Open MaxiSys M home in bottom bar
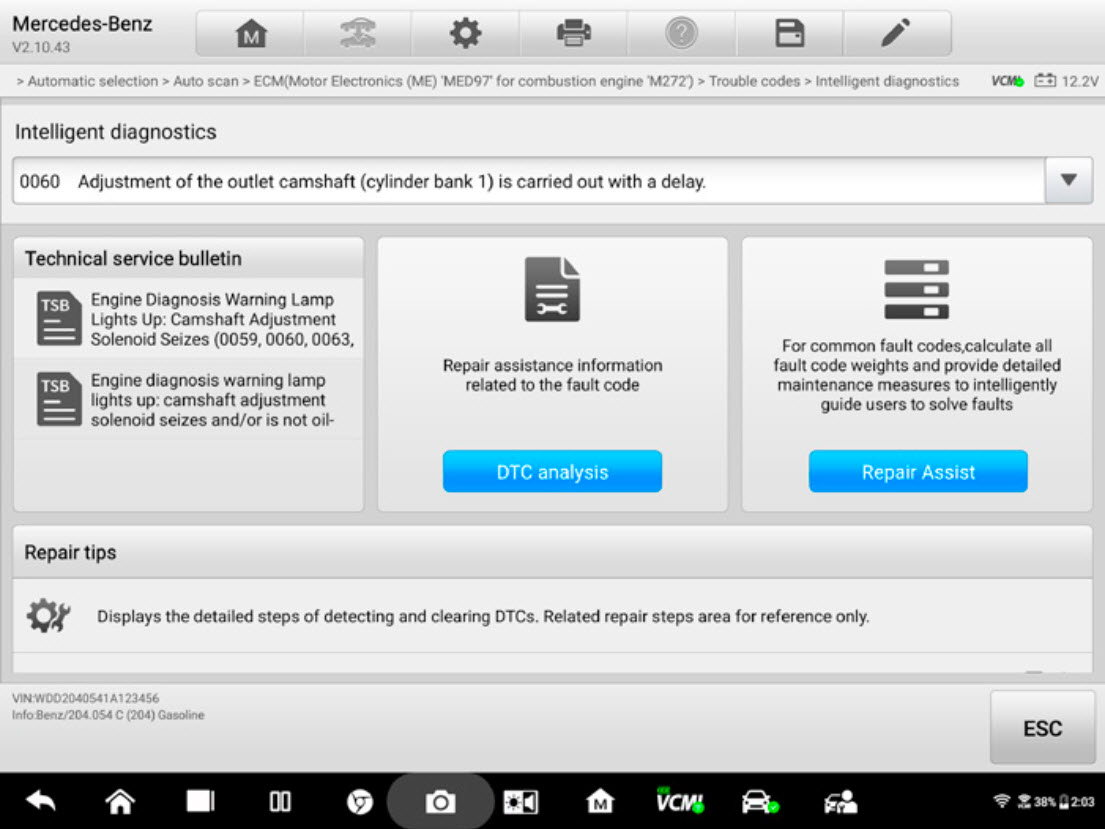 (600, 801)
